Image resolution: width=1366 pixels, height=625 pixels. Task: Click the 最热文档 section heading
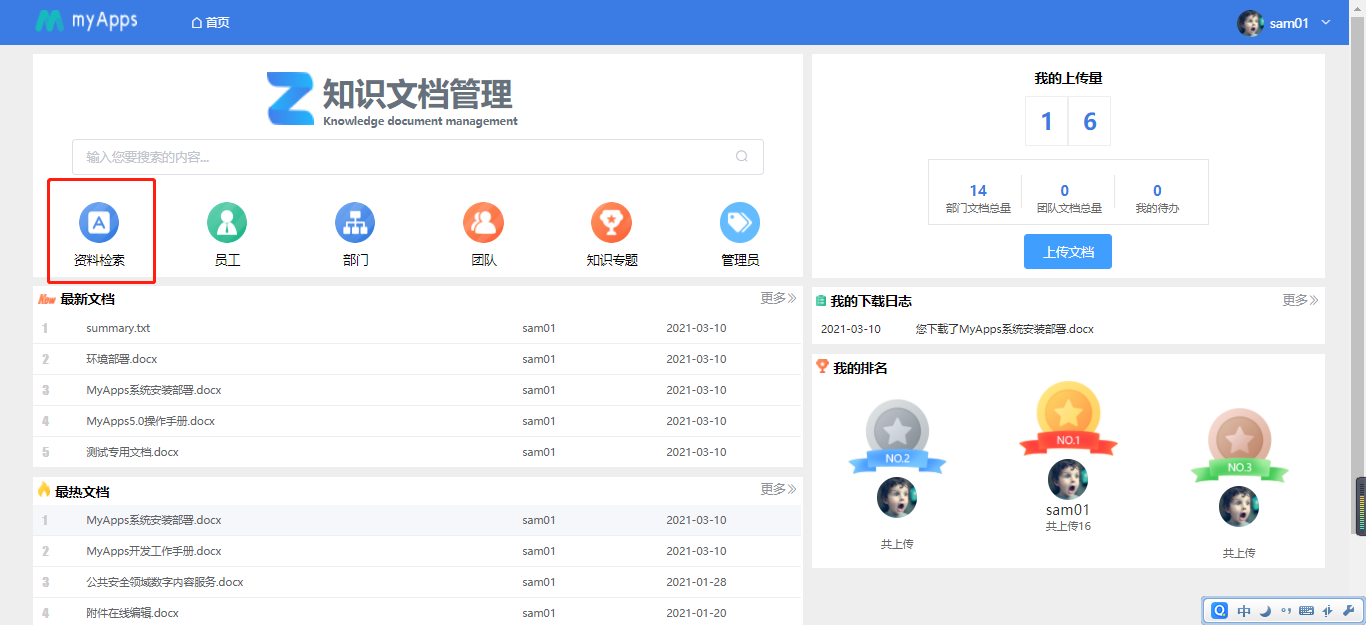(82, 492)
